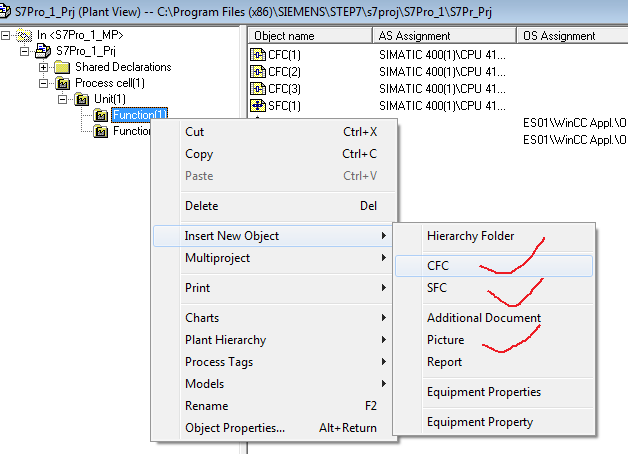This screenshot has height=454, width=628.
Task: Choose SFC from the submenu
Action: coord(438,288)
